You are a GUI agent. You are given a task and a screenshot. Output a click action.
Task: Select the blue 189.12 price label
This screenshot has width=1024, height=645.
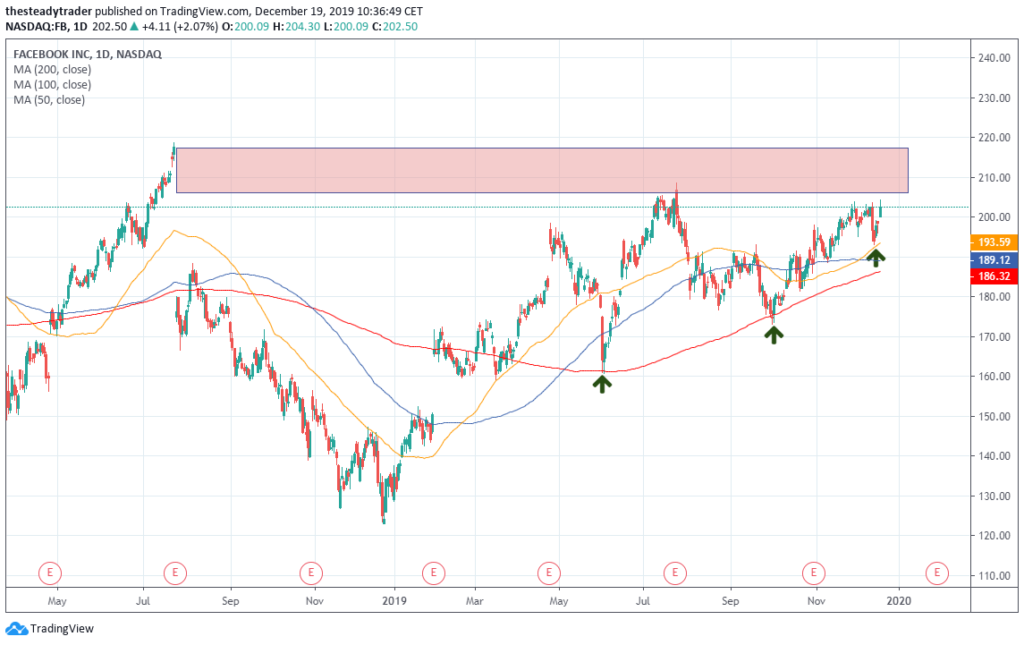[x=994, y=260]
